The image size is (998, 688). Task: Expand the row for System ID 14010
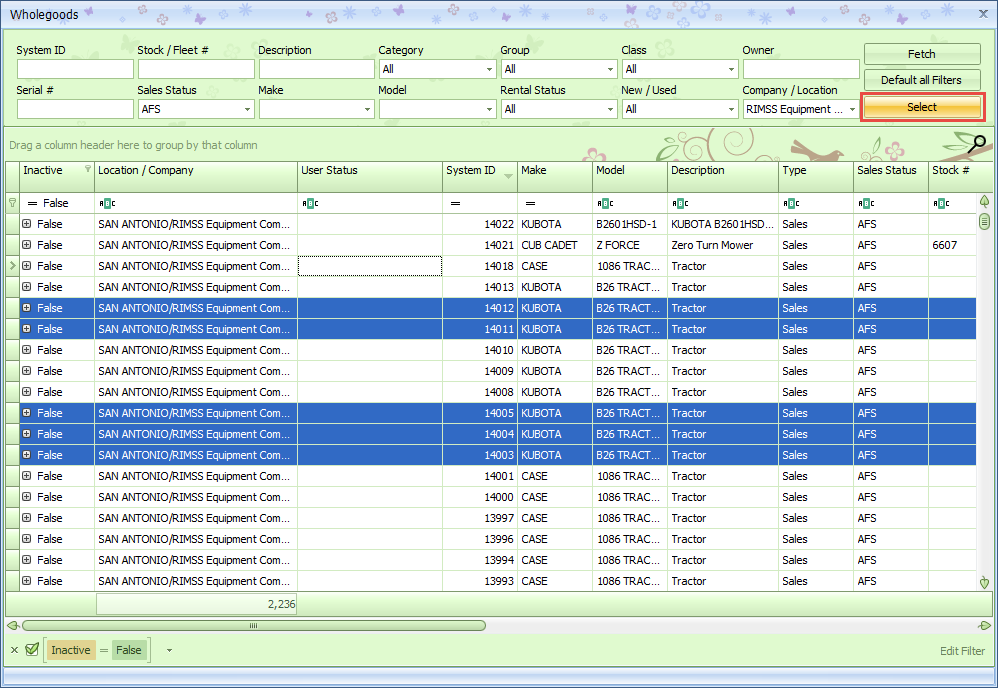(x=27, y=350)
